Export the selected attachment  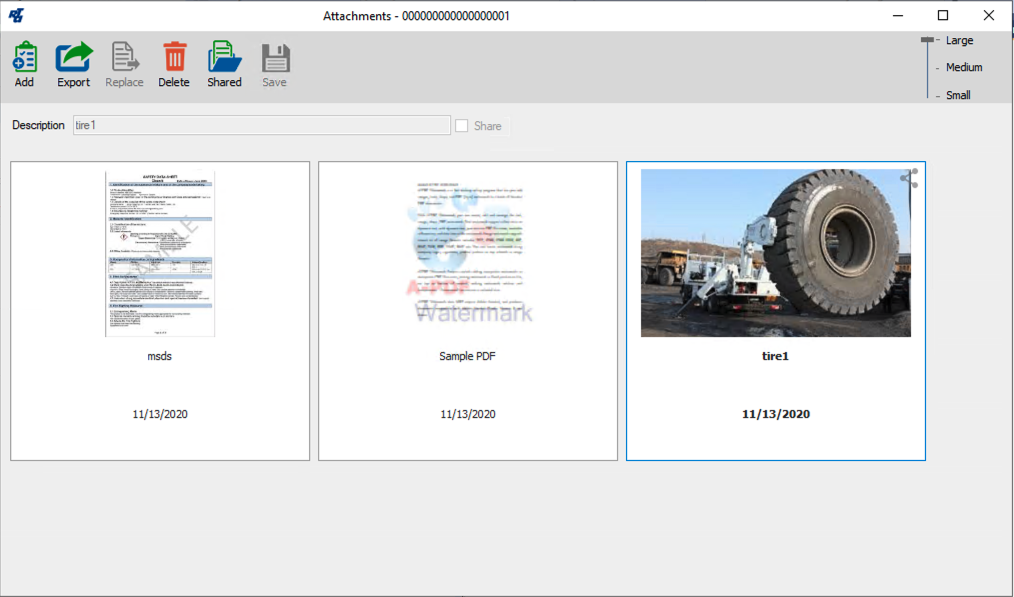[x=73, y=58]
